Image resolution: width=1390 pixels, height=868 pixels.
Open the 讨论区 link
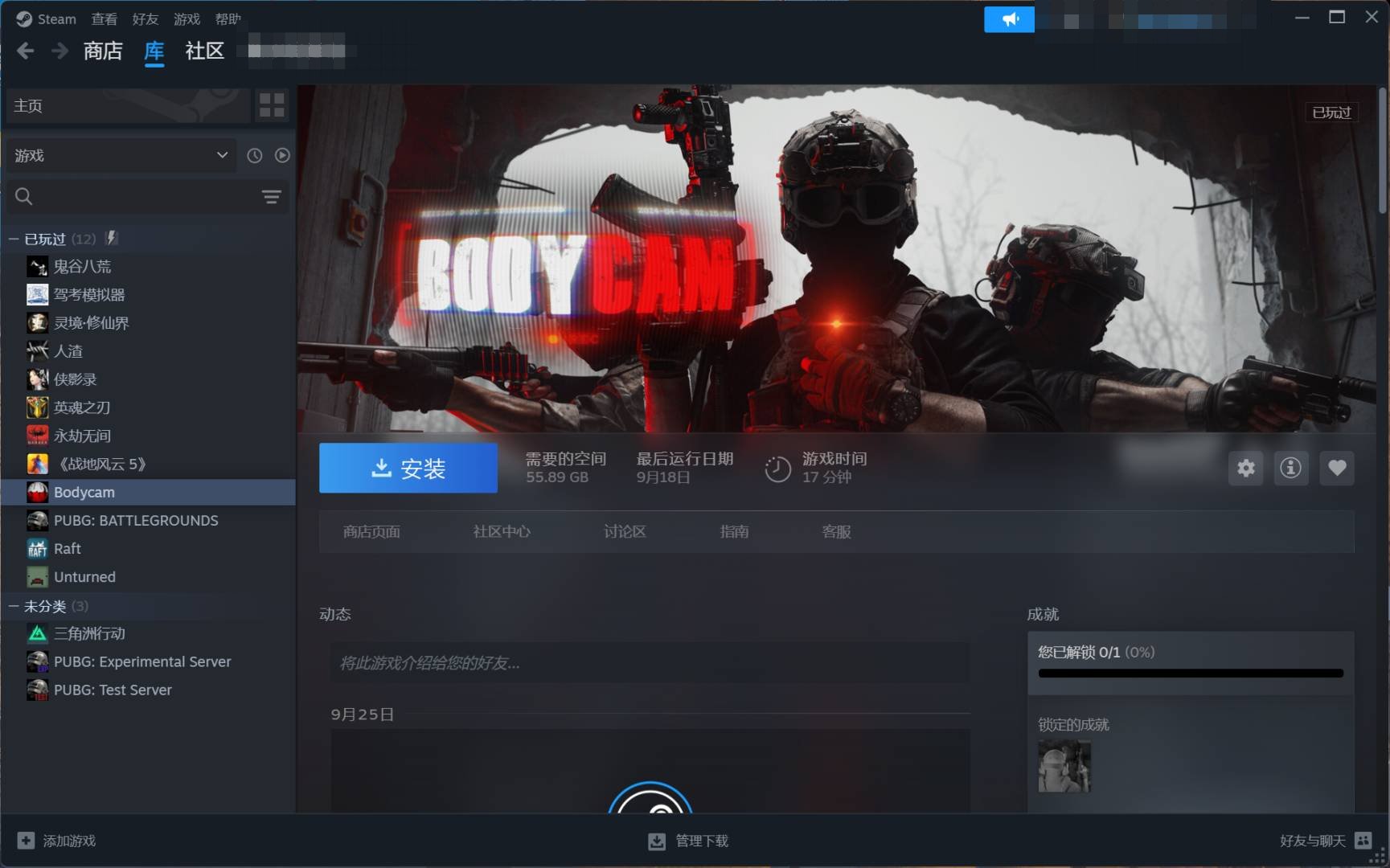(625, 531)
